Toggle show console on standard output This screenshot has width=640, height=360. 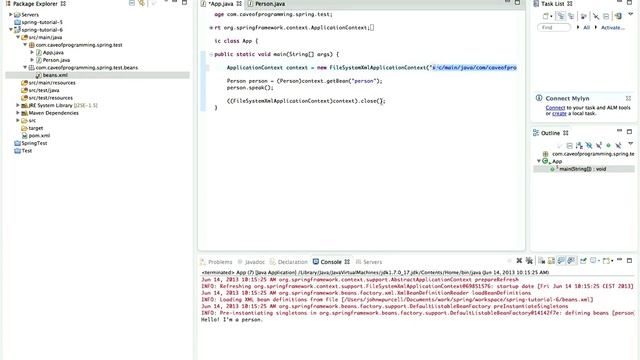[561, 260]
